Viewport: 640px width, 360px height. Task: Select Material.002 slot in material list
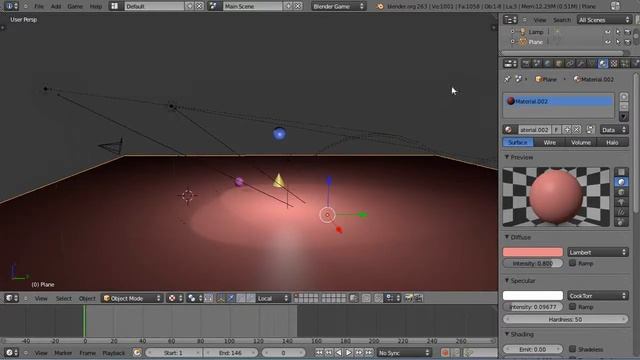click(x=558, y=101)
